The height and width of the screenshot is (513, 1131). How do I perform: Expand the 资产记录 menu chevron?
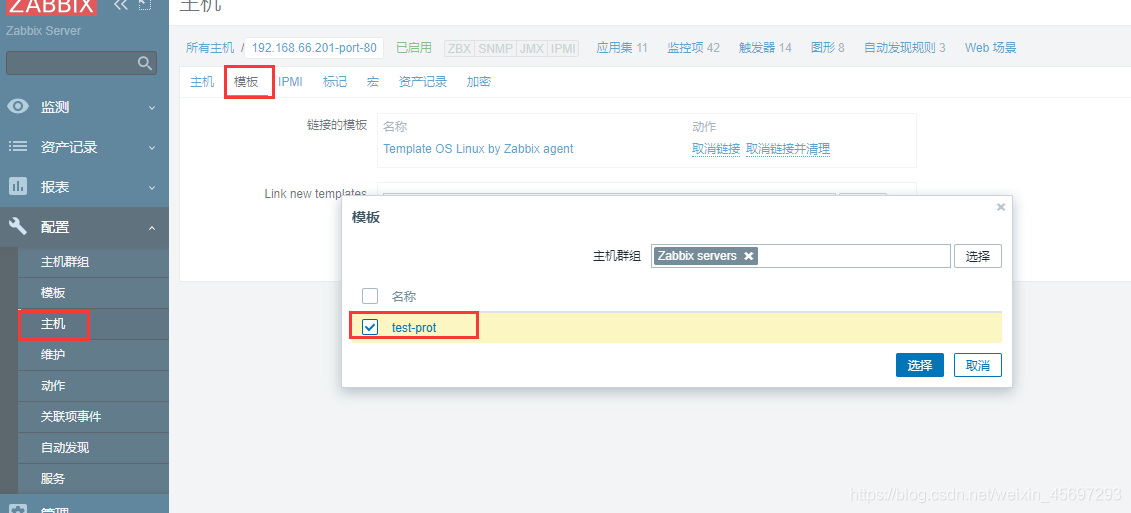click(151, 147)
